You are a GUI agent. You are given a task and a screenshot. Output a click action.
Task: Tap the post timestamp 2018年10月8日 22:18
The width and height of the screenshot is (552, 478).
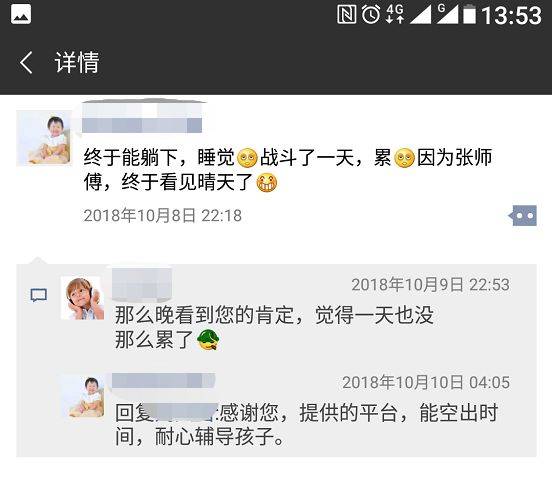point(163,215)
